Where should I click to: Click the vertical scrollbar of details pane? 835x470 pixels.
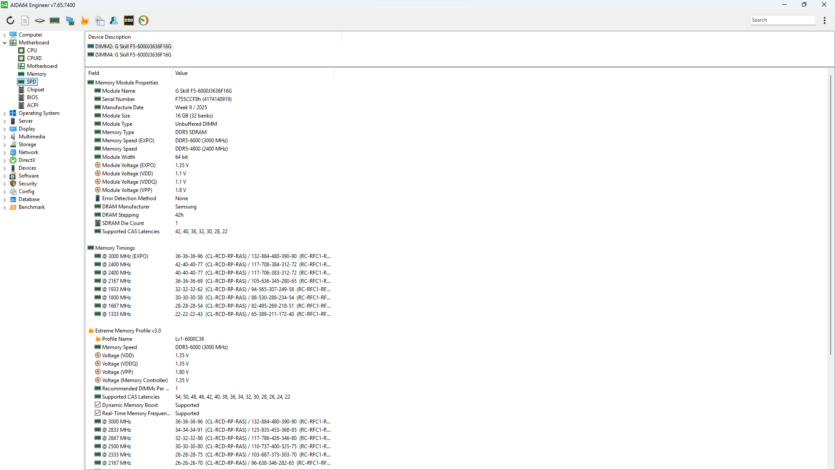pyautogui.click(x=830, y=214)
